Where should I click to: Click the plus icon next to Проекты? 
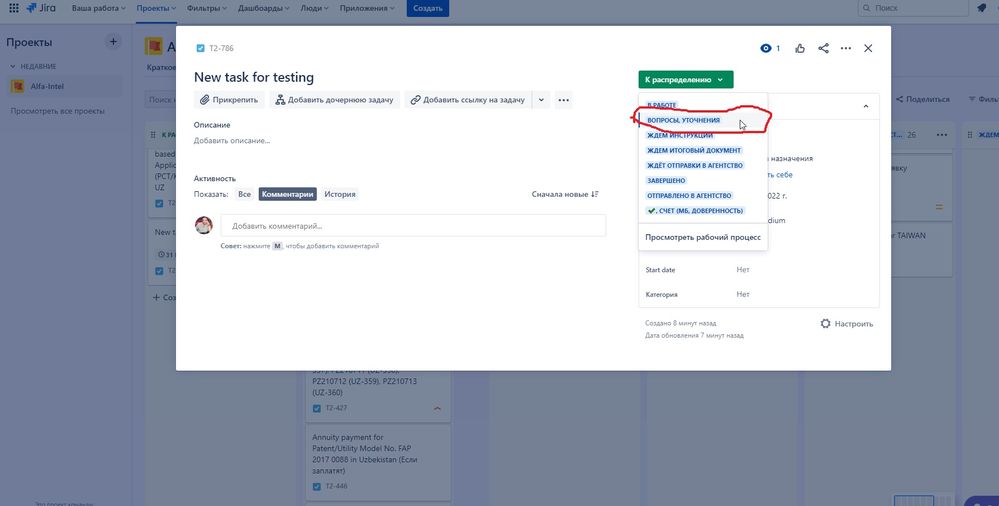click(x=113, y=42)
